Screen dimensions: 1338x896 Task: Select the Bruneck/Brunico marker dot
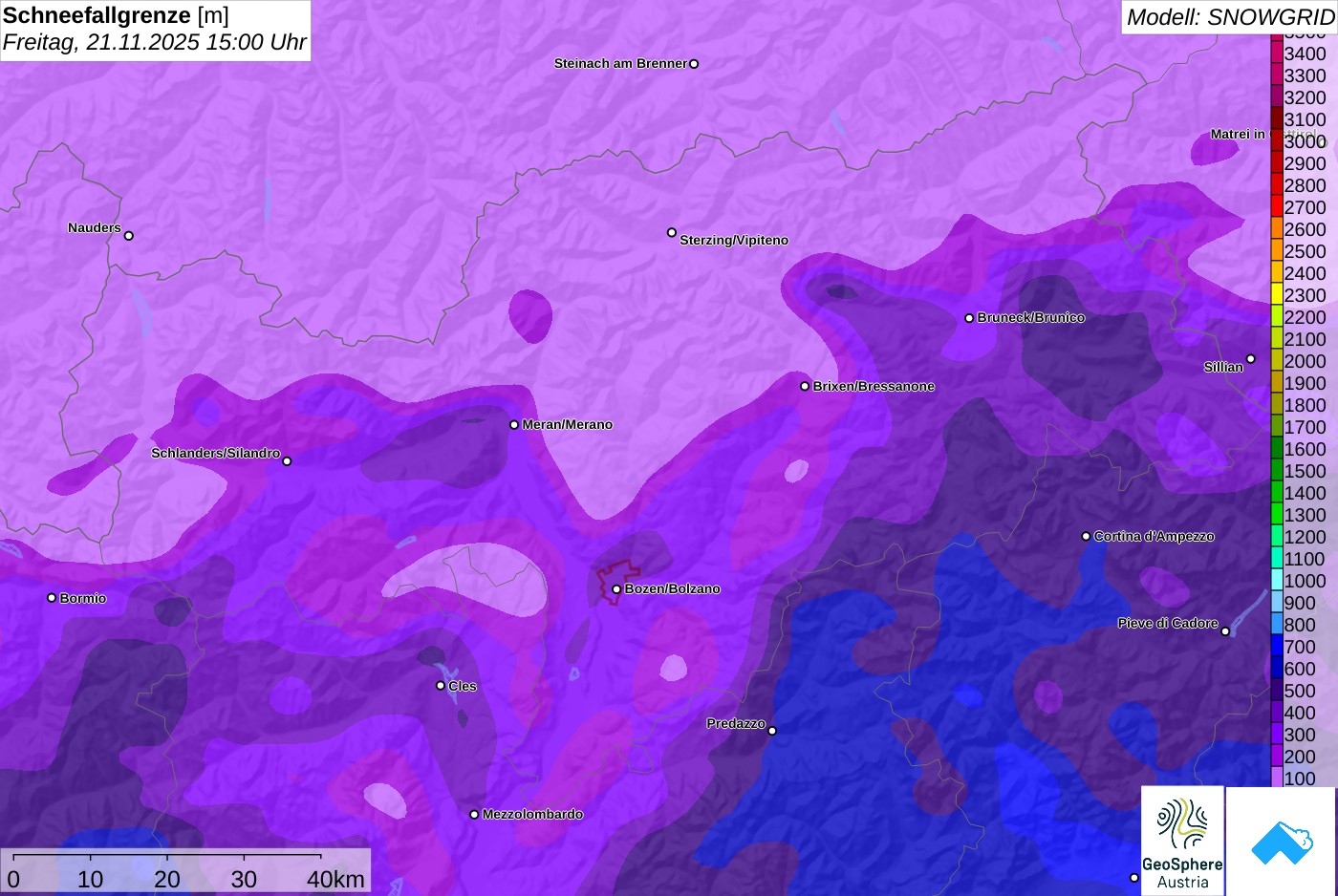[x=969, y=318]
